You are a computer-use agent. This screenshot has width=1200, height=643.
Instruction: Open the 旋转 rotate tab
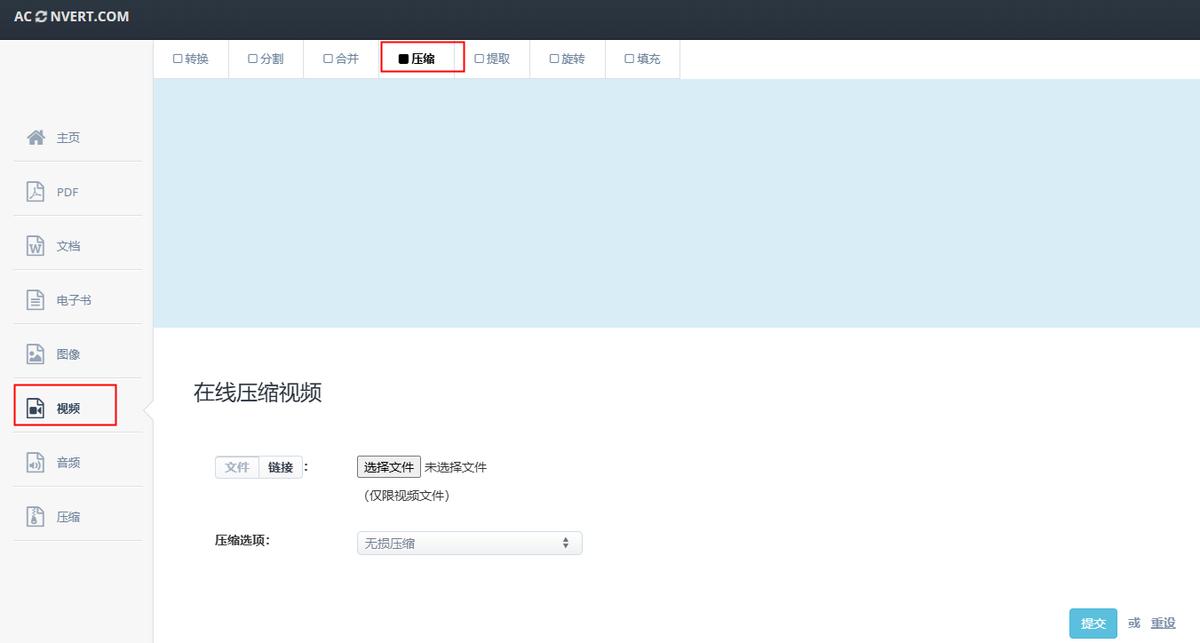567,59
